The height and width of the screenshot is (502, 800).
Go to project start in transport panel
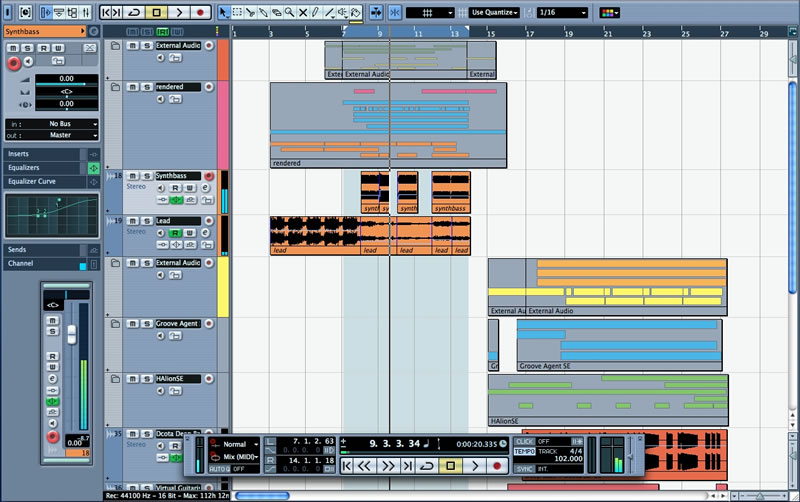[x=347, y=466]
